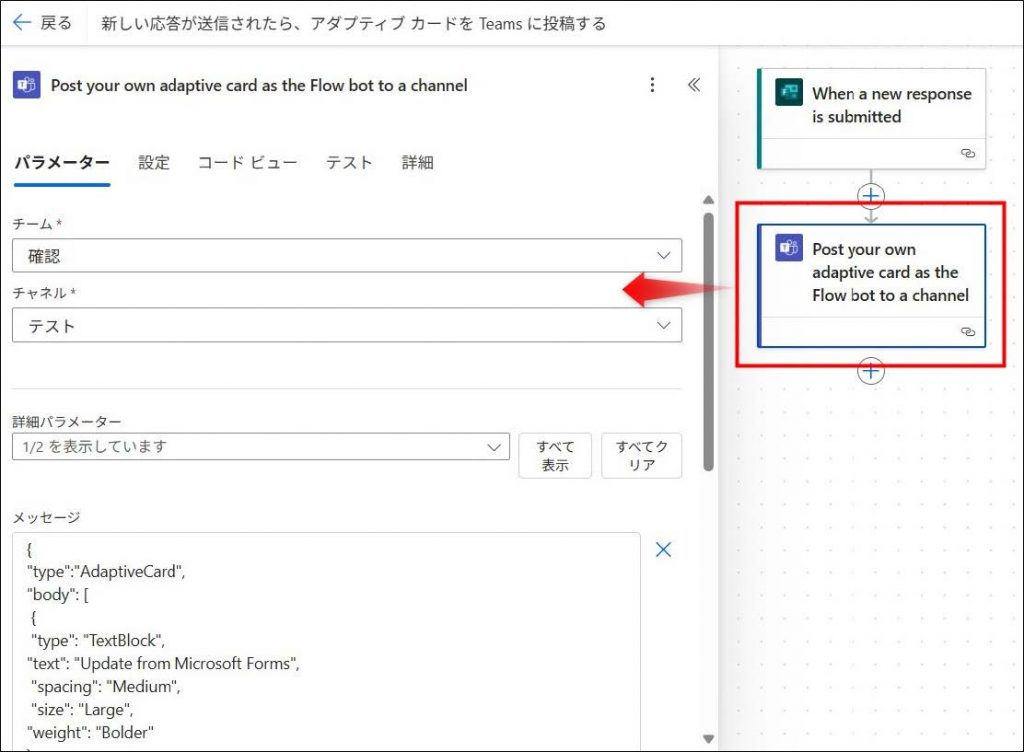The image size is (1024, 752).
Task: Open the テスト tab
Action: pos(349,163)
